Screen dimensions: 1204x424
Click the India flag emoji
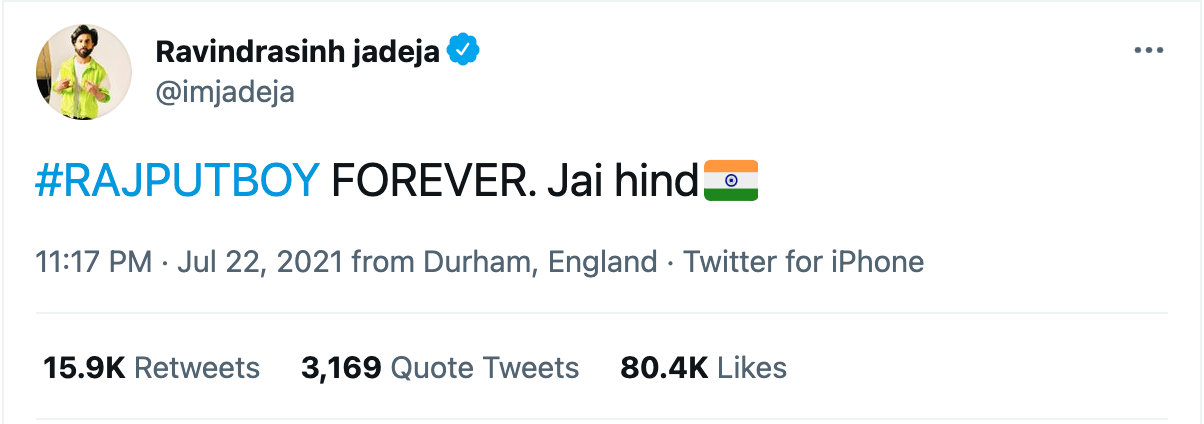(731, 181)
